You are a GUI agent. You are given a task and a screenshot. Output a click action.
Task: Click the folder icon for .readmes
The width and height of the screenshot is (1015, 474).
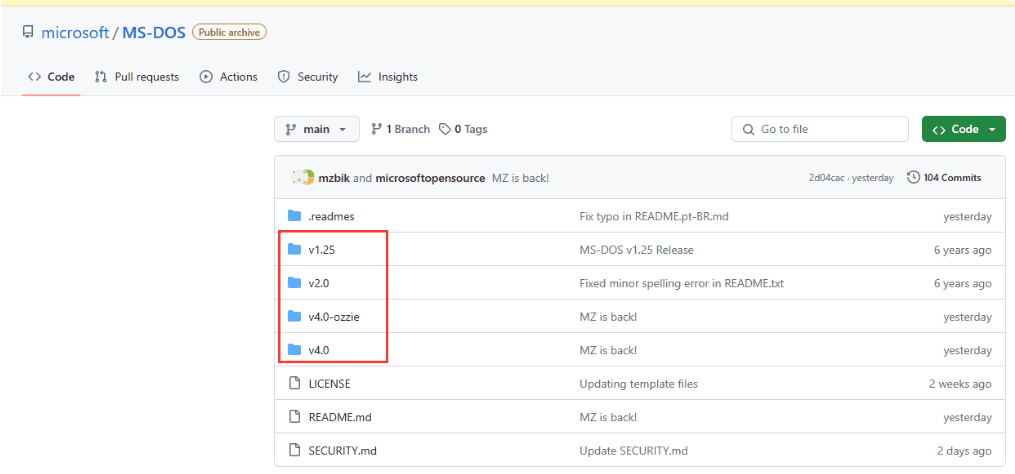[x=295, y=216]
